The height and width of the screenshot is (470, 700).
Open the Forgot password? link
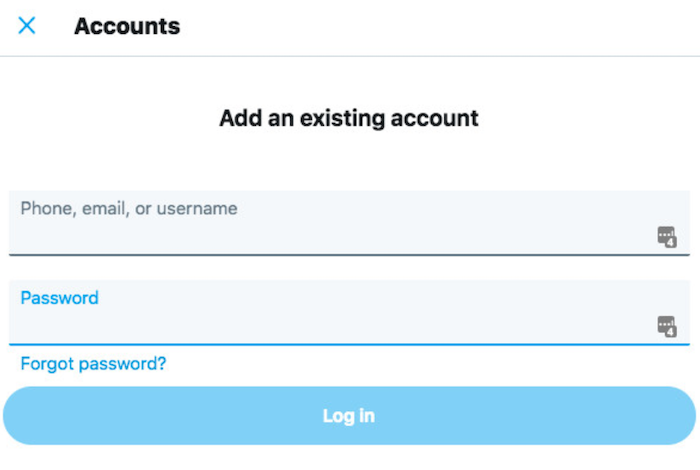pos(93,364)
